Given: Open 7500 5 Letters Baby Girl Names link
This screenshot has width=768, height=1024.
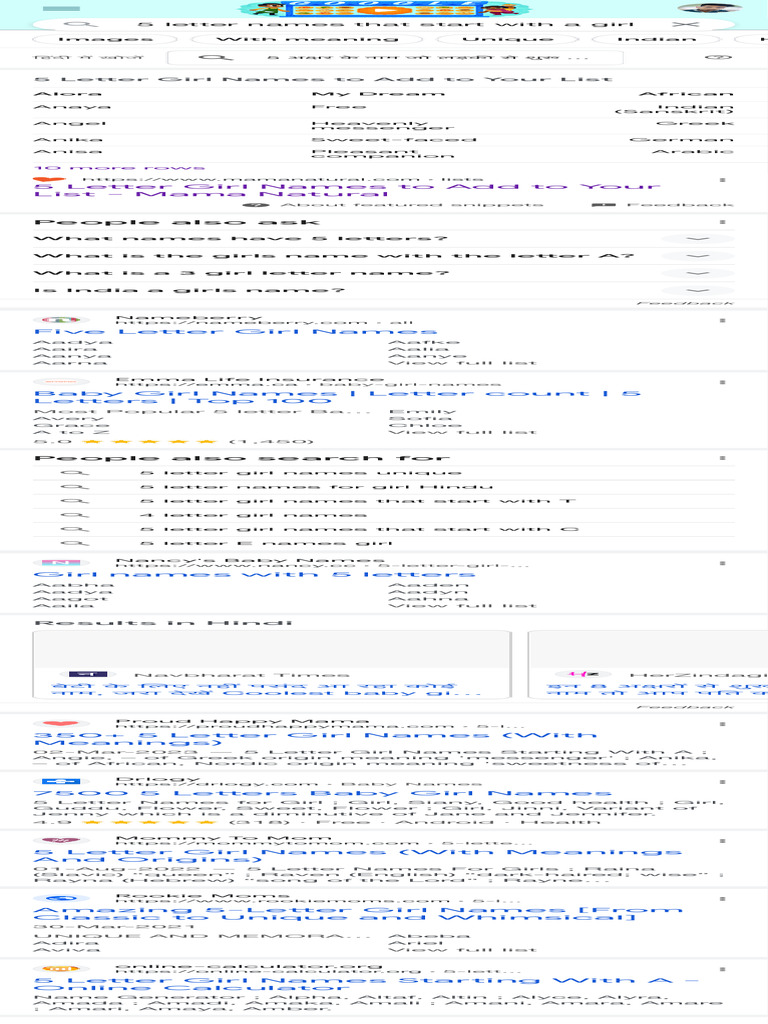Looking at the screenshot, I should [x=323, y=793].
